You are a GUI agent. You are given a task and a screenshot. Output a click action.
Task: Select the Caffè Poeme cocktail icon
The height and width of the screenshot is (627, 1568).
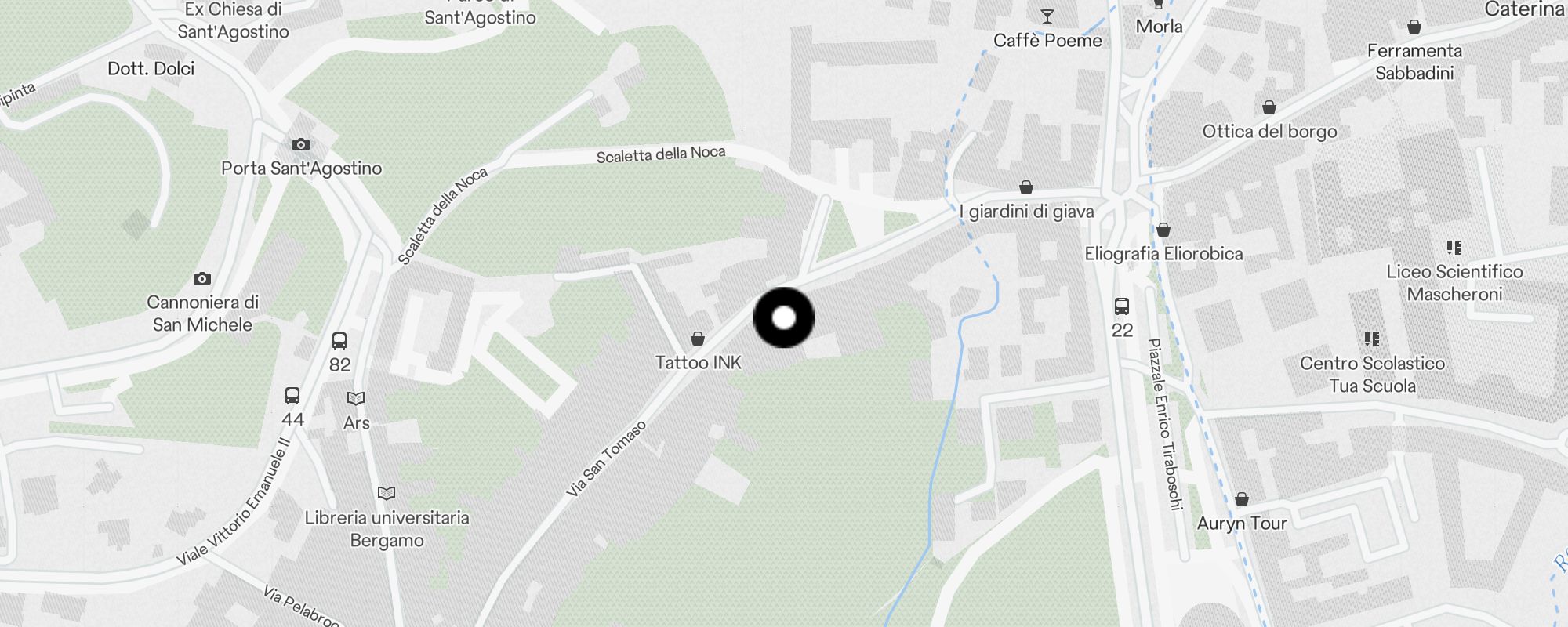click(x=1047, y=16)
